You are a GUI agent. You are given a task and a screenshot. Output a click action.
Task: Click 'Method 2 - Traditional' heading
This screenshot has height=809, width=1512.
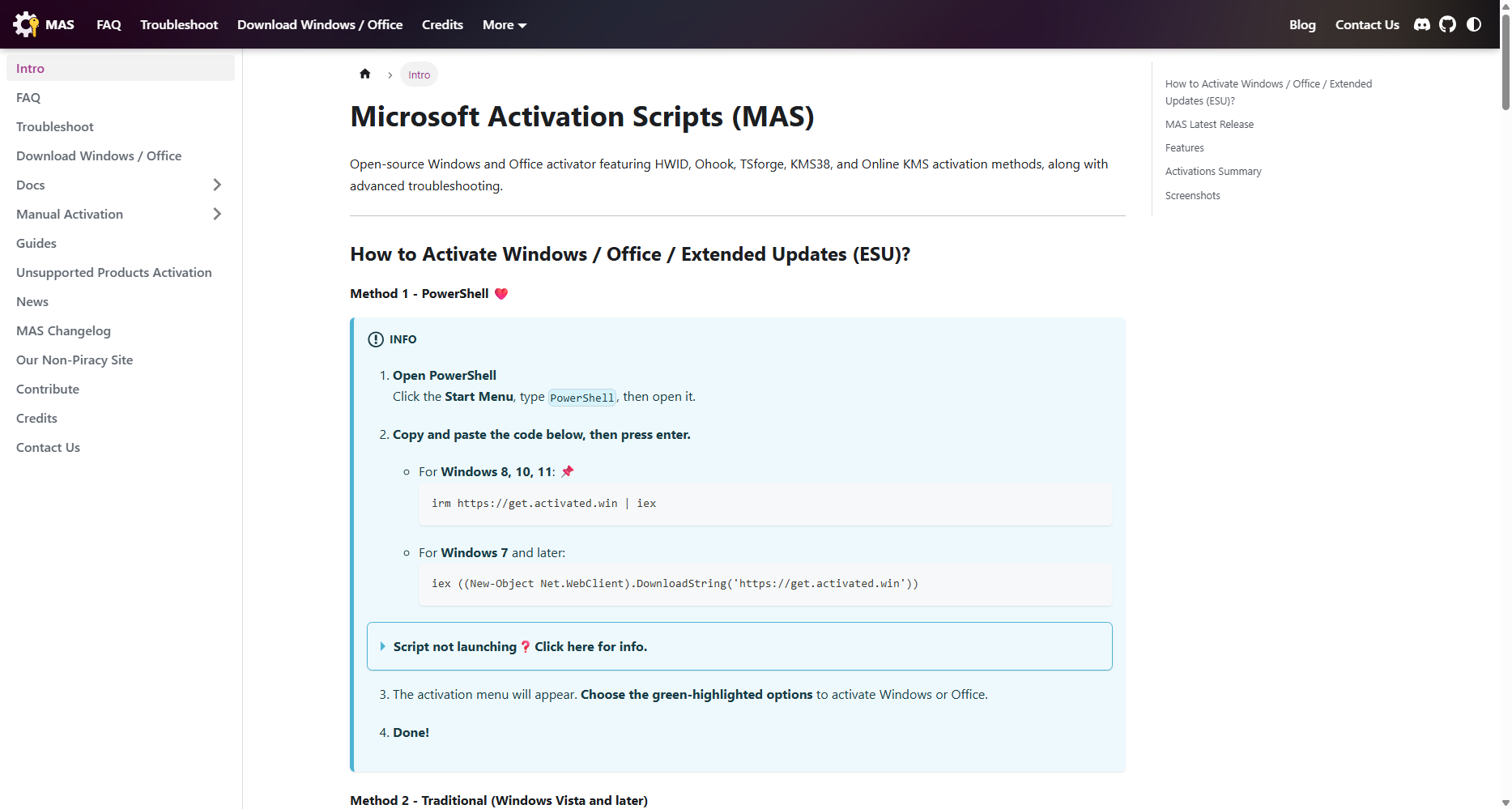point(499,800)
